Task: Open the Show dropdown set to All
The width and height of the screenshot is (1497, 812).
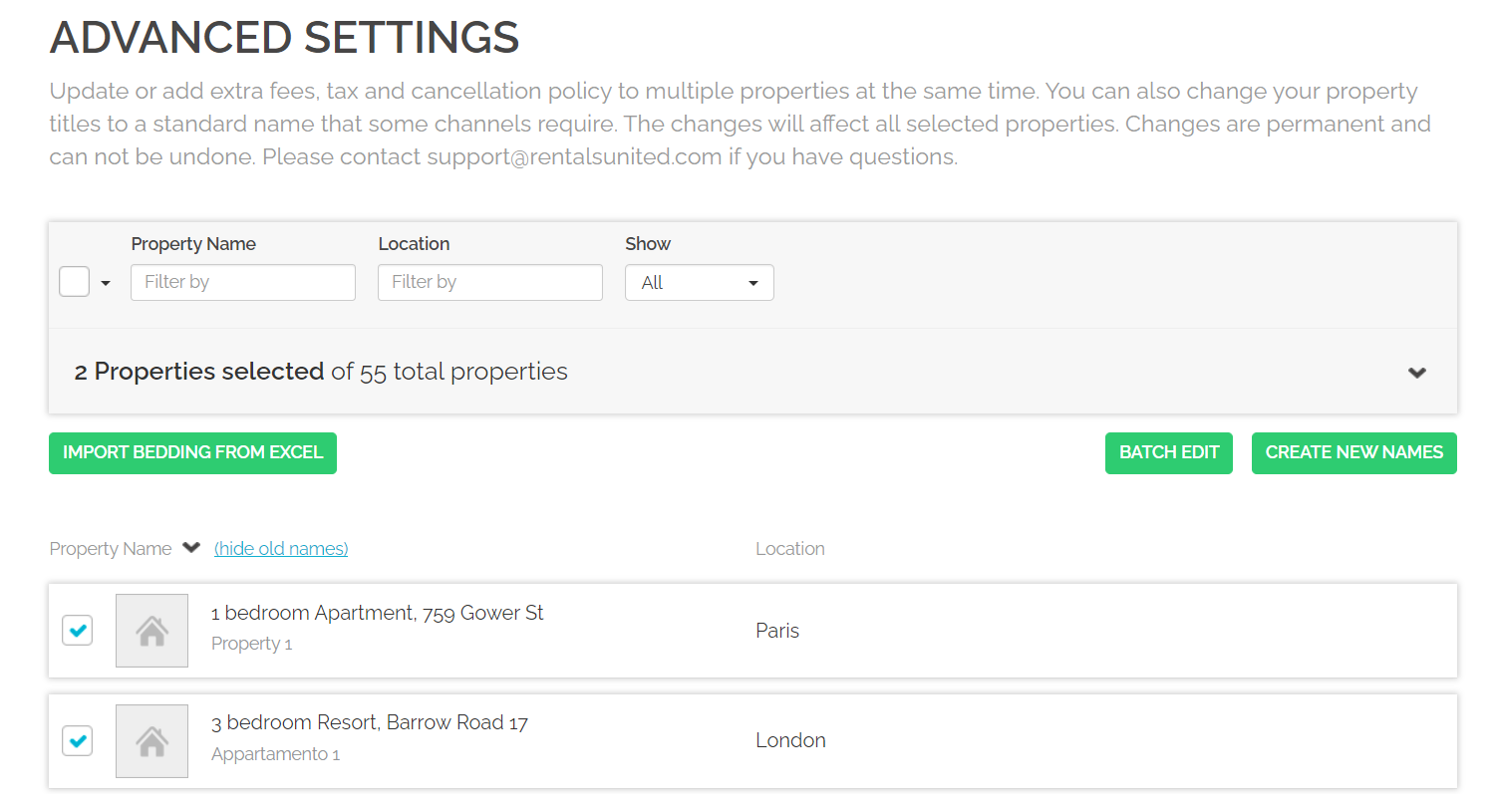Action: coord(699,283)
